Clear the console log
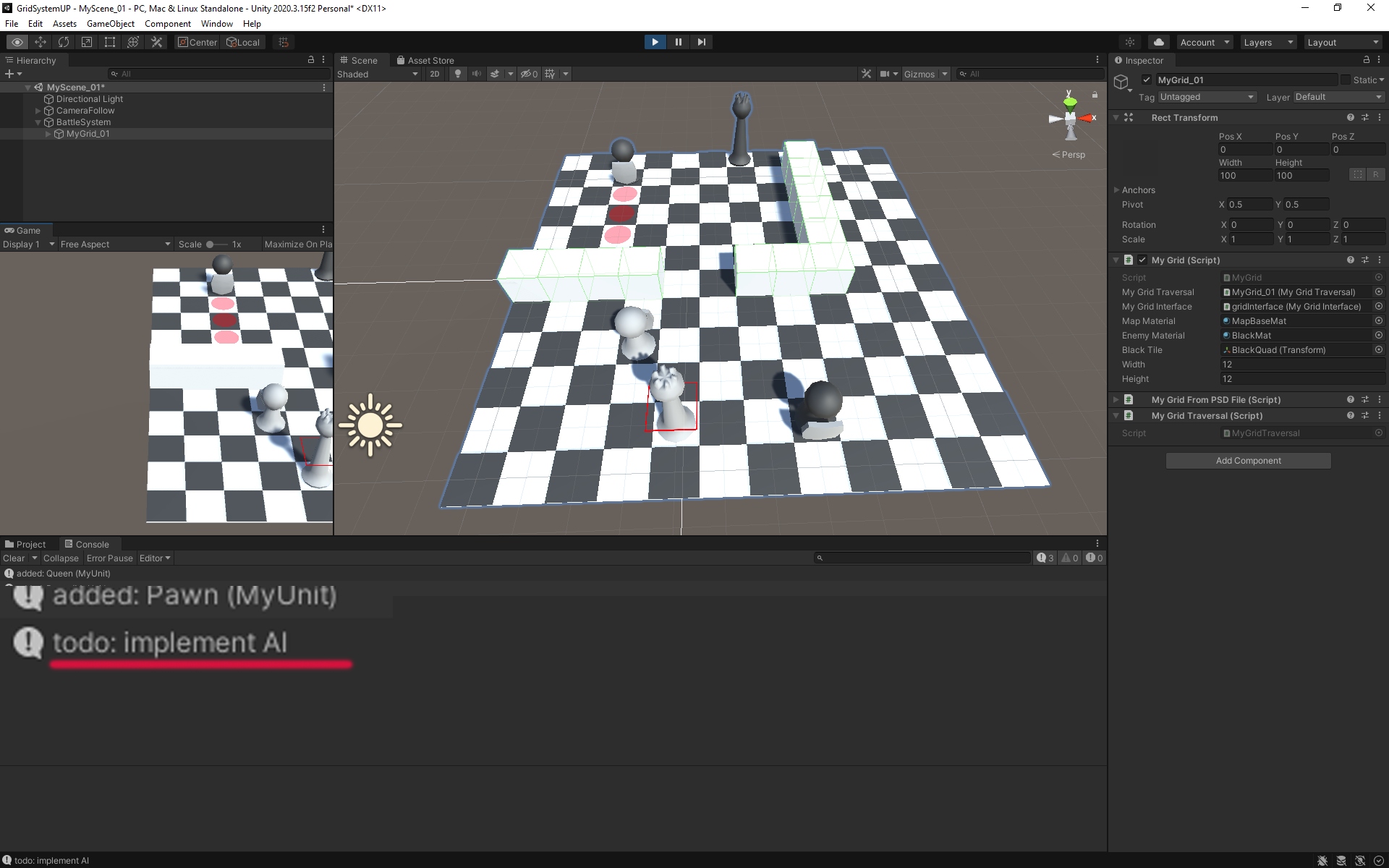The height and width of the screenshot is (868, 1389). click(13, 558)
